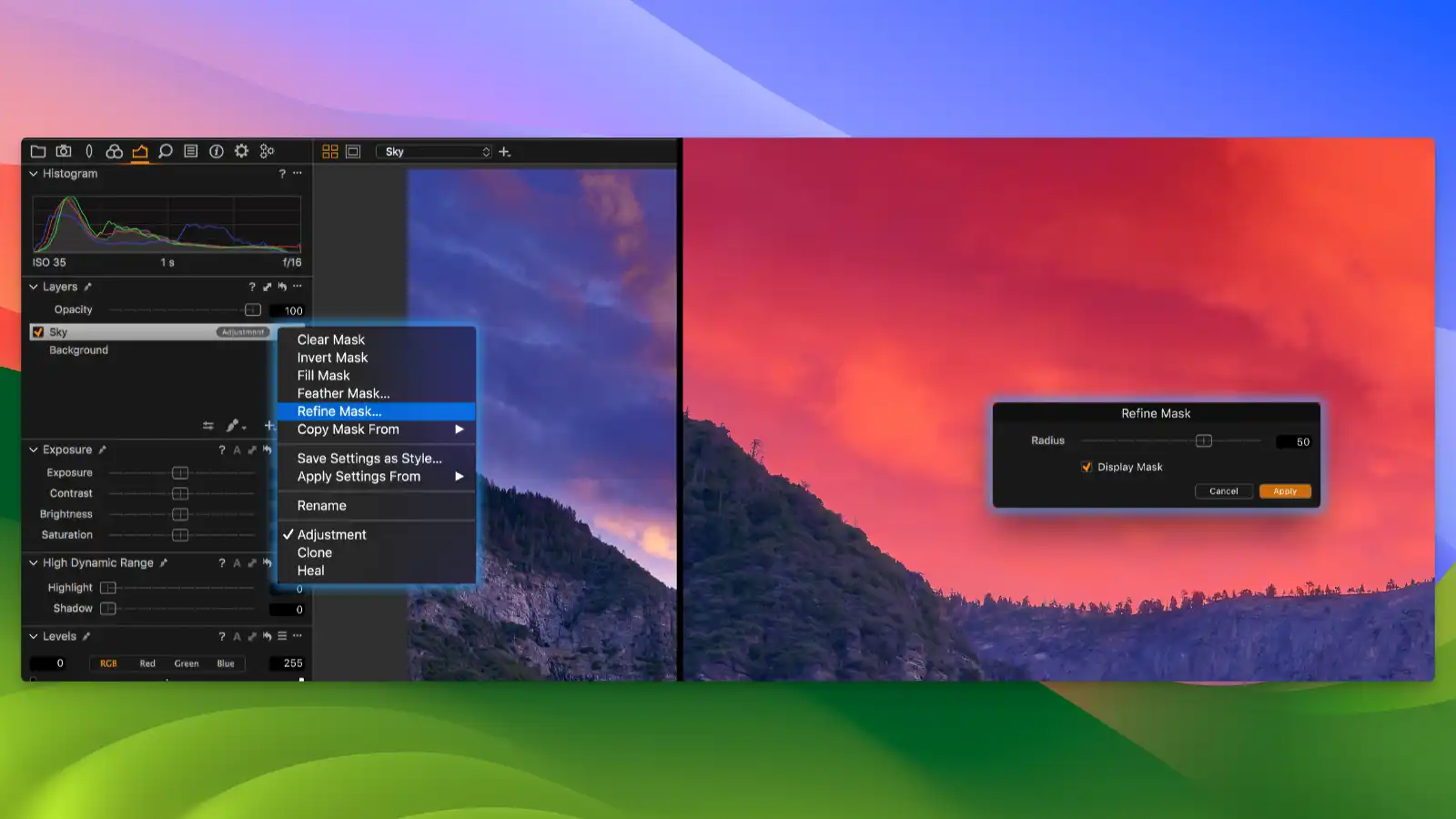Open the Library folder tool tab
The width and height of the screenshot is (1456, 819).
pos(38,151)
